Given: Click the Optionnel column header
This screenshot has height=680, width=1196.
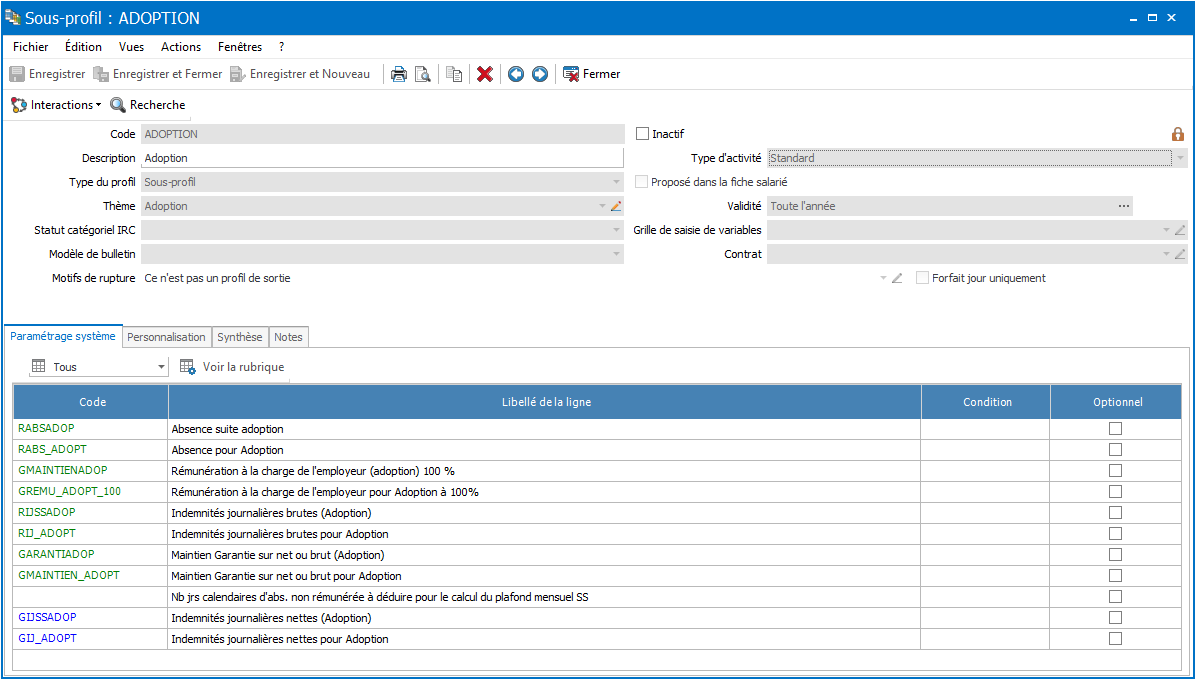Looking at the screenshot, I should [x=1117, y=402].
